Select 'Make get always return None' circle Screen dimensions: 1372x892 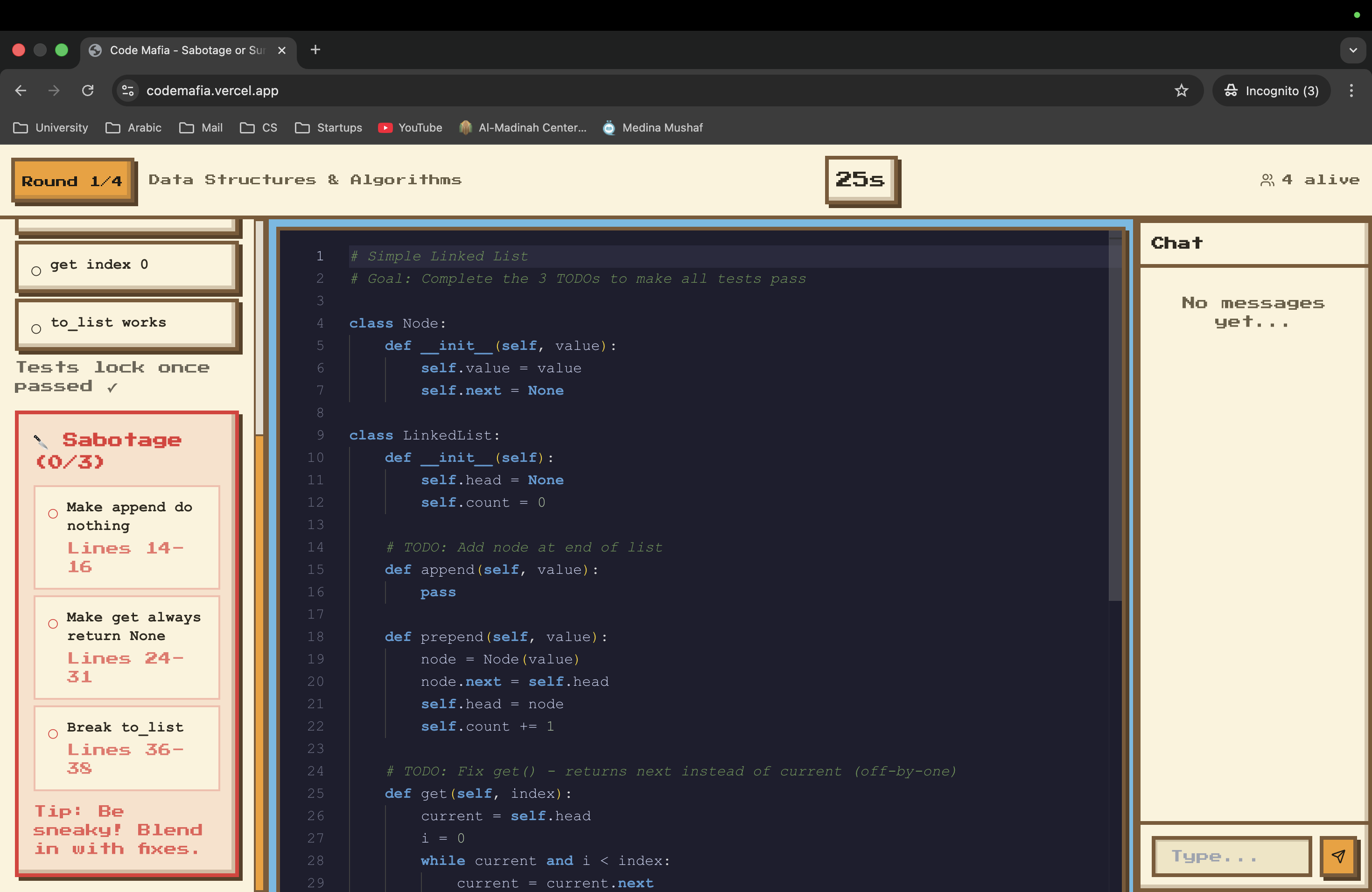[x=53, y=623]
